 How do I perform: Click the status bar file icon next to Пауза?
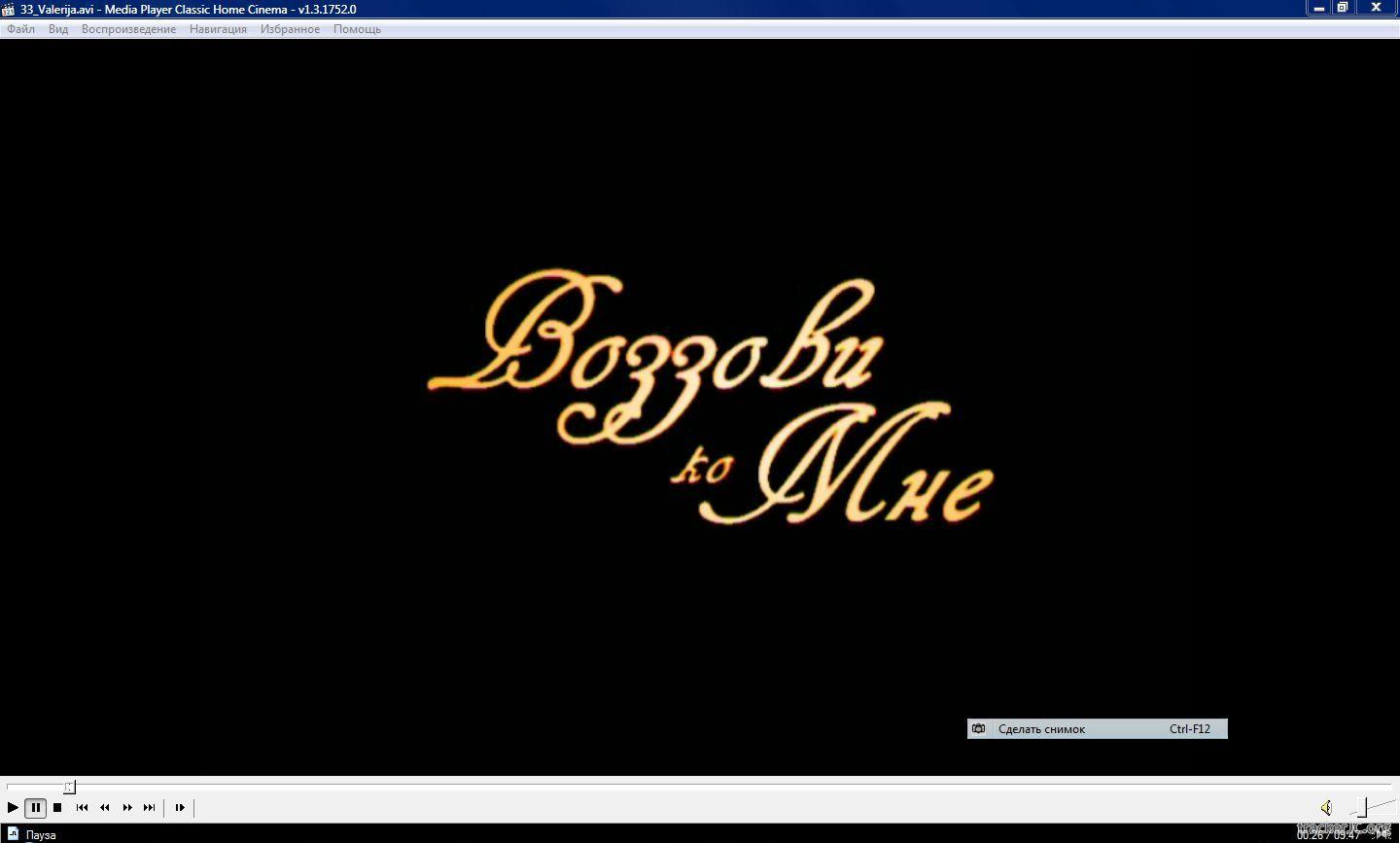click(x=14, y=834)
